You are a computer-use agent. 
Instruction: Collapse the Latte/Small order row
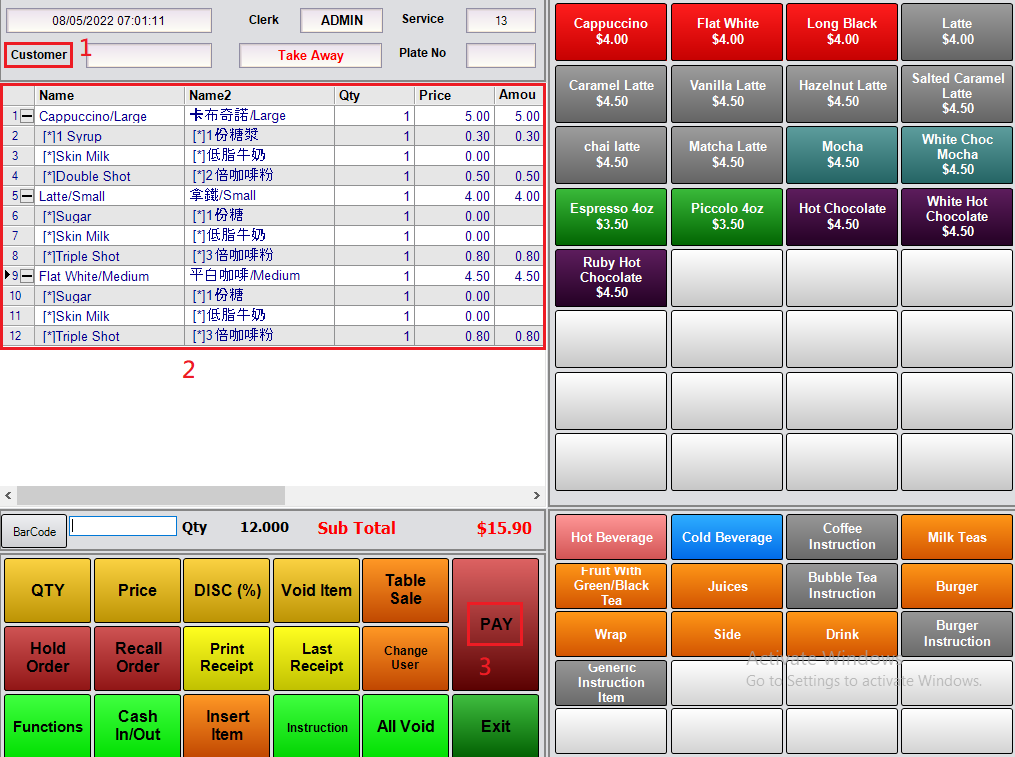click(x=27, y=196)
